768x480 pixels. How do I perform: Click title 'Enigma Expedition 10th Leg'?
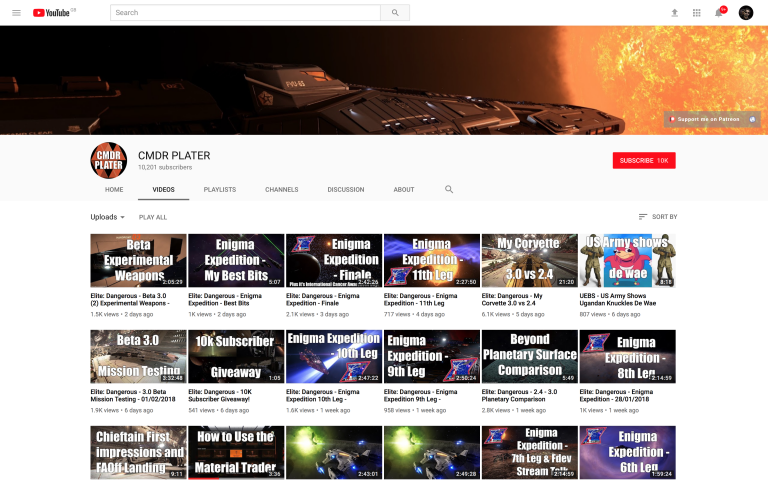[323, 396]
